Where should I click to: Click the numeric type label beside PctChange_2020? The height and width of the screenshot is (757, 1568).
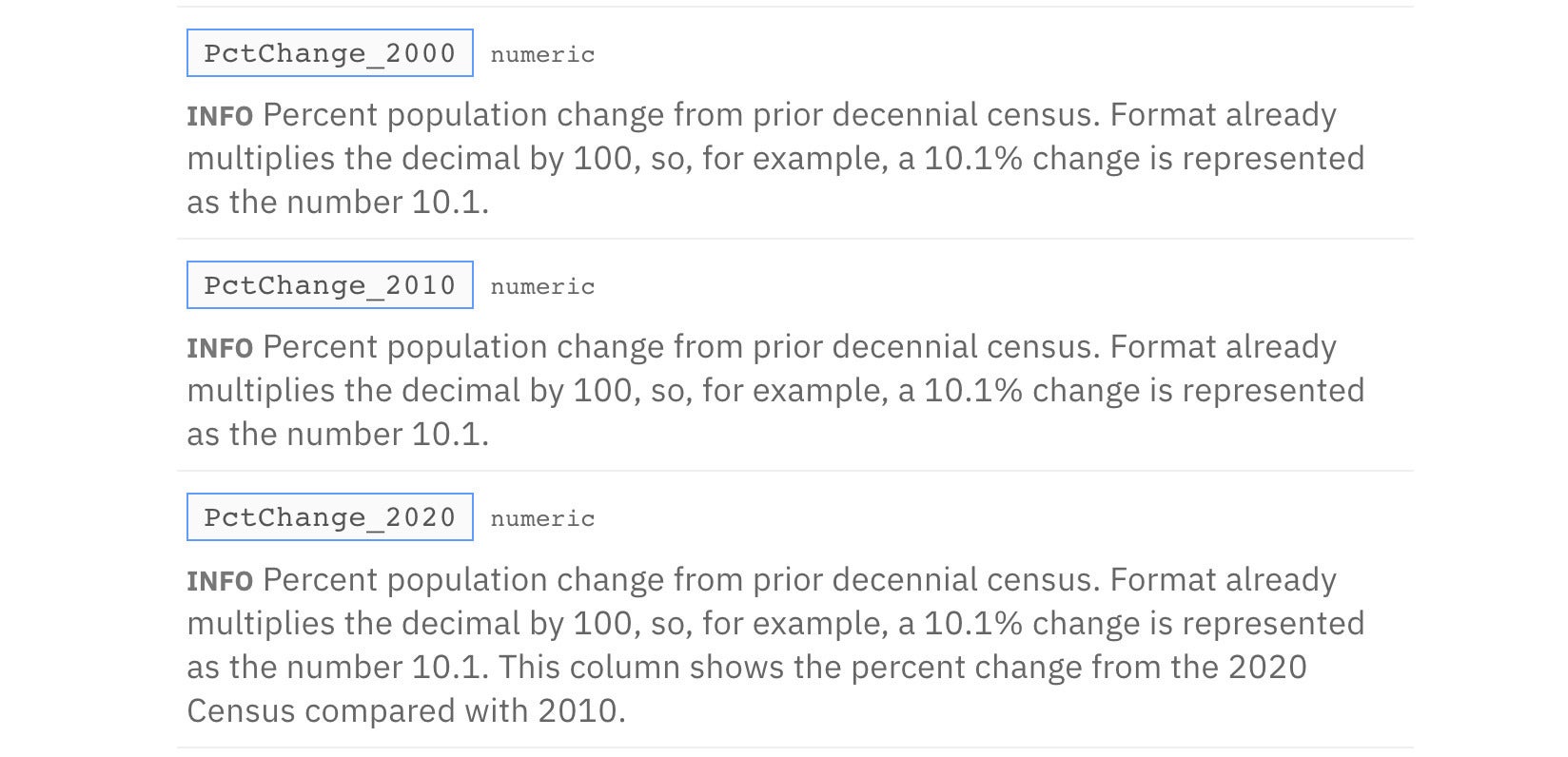pos(542,518)
